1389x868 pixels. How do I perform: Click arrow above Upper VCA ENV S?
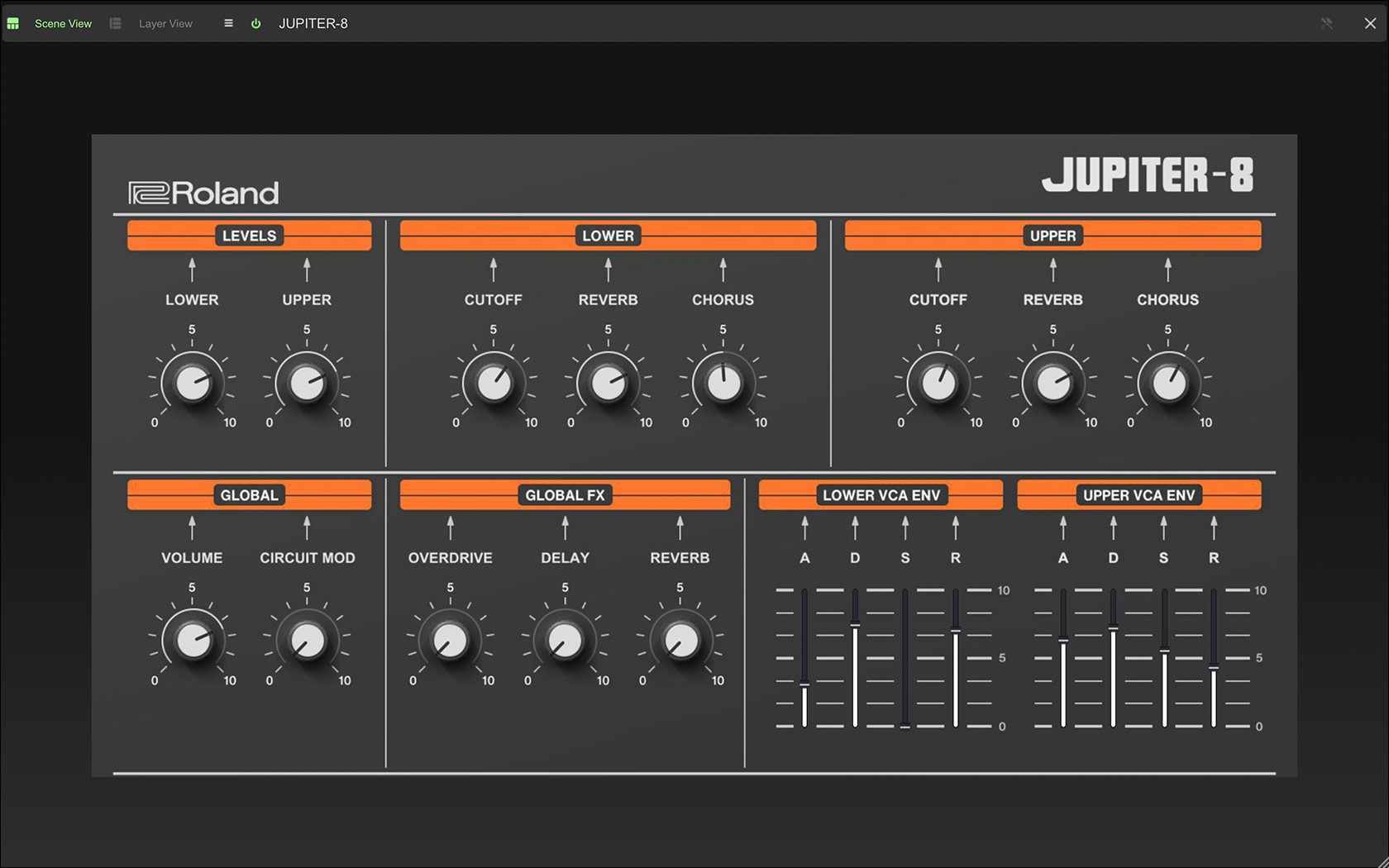point(1163,527)
